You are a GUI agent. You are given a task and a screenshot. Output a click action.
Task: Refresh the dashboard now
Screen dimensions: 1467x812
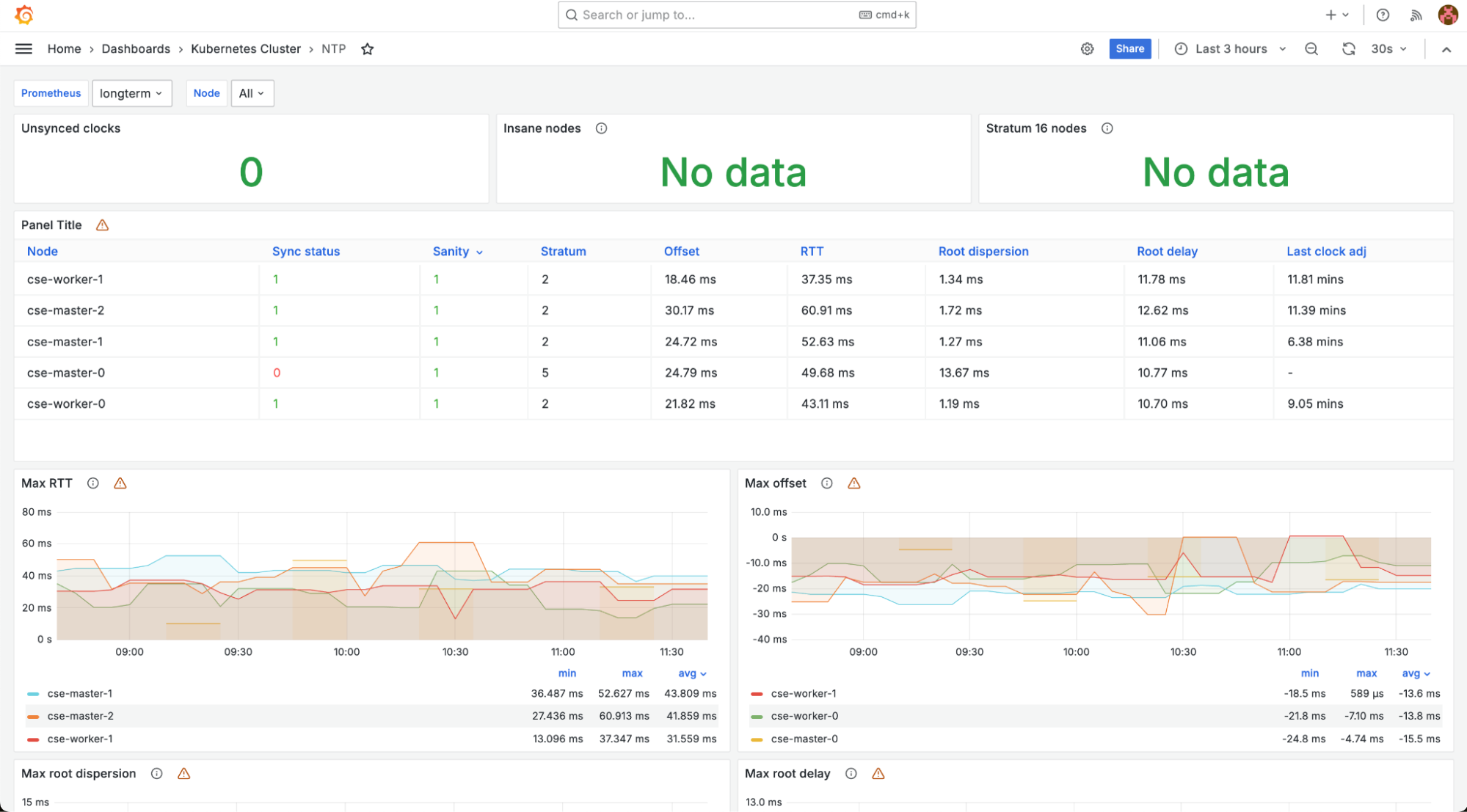tap(1348, 49)
